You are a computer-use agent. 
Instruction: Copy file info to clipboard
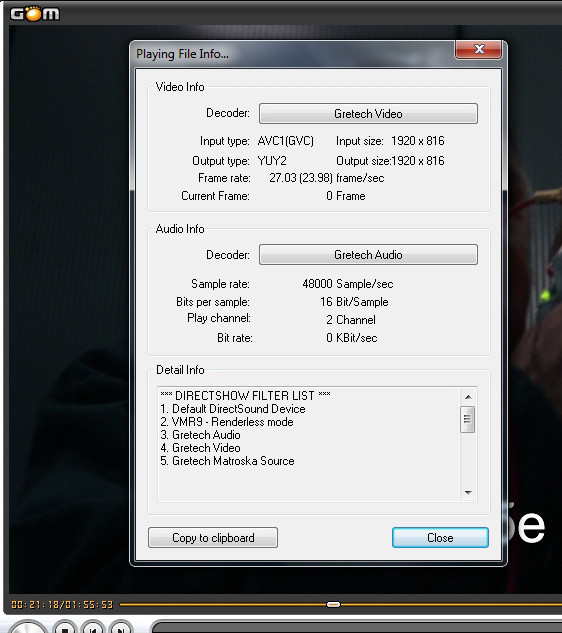point(213,538)
